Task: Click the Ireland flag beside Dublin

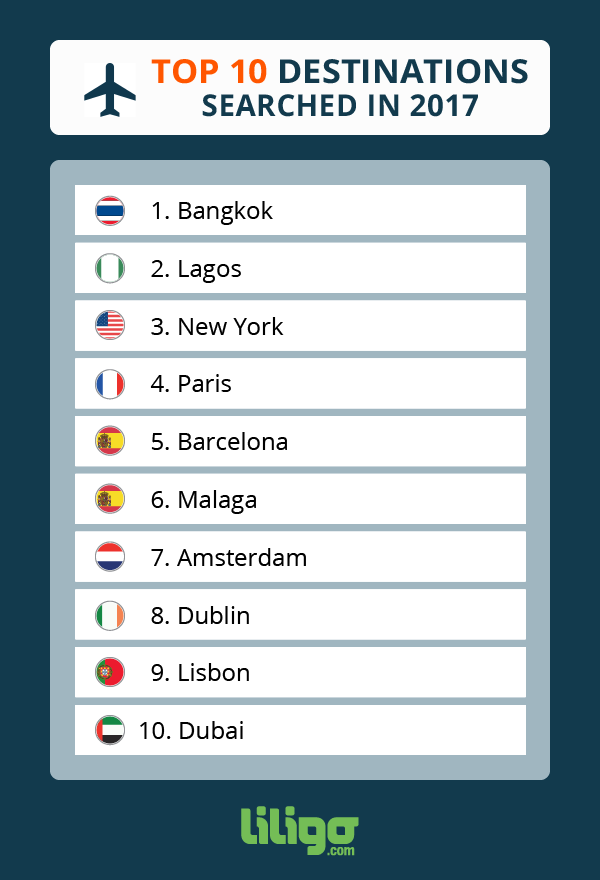Action: tap(110, 616)
